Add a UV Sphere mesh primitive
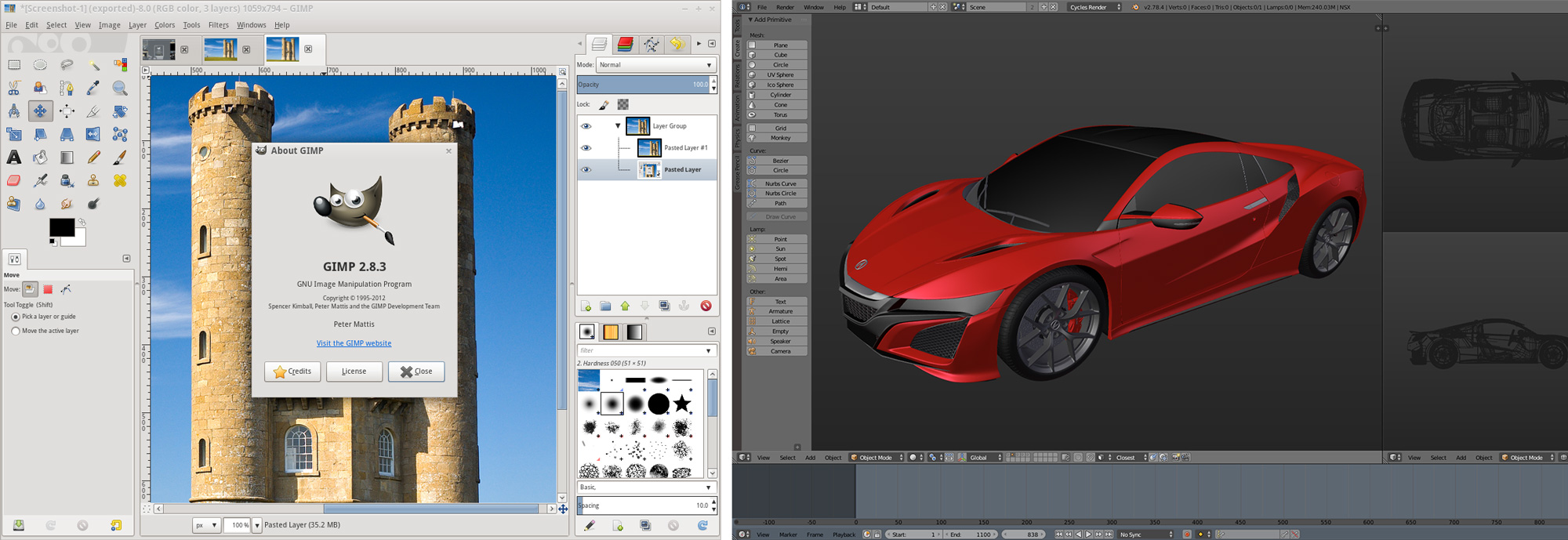Image resolution: width=1568 pixels, height=540 pixels. pyautogui.click(x=780, y=75)
